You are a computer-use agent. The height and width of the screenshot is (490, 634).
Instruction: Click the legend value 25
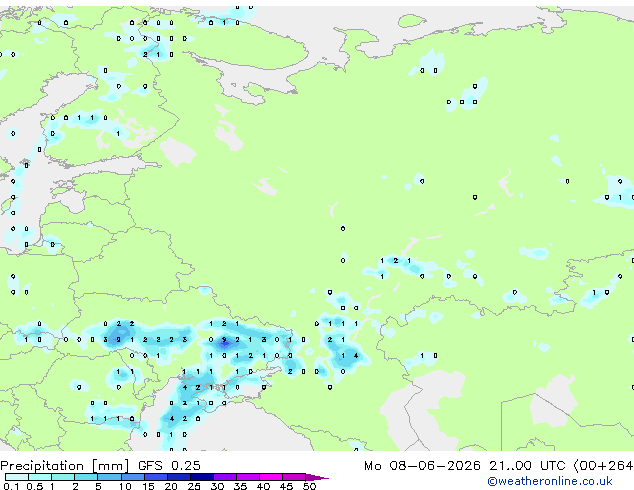[194, 486]
